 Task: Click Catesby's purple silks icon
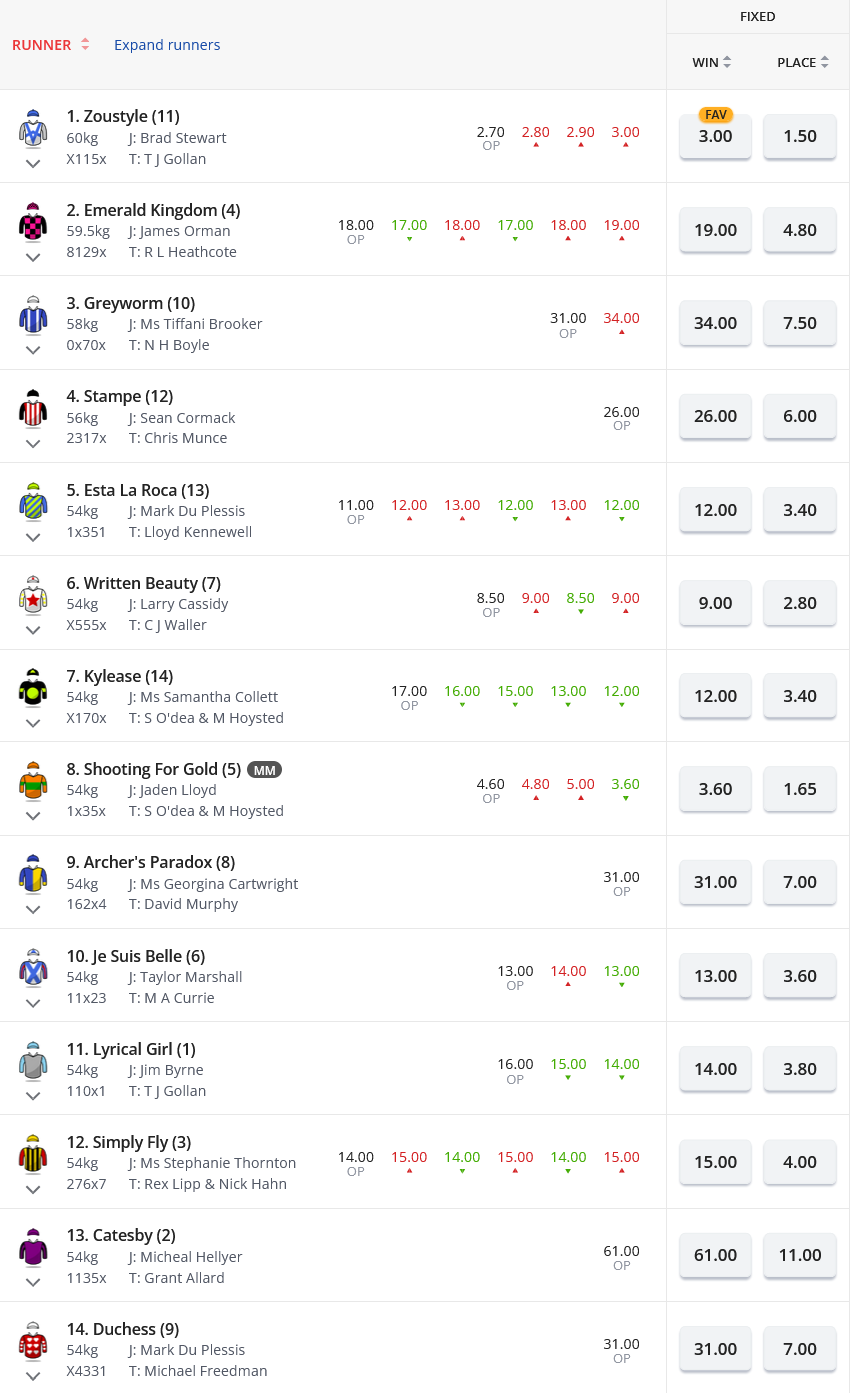(x=33, y=1247)
